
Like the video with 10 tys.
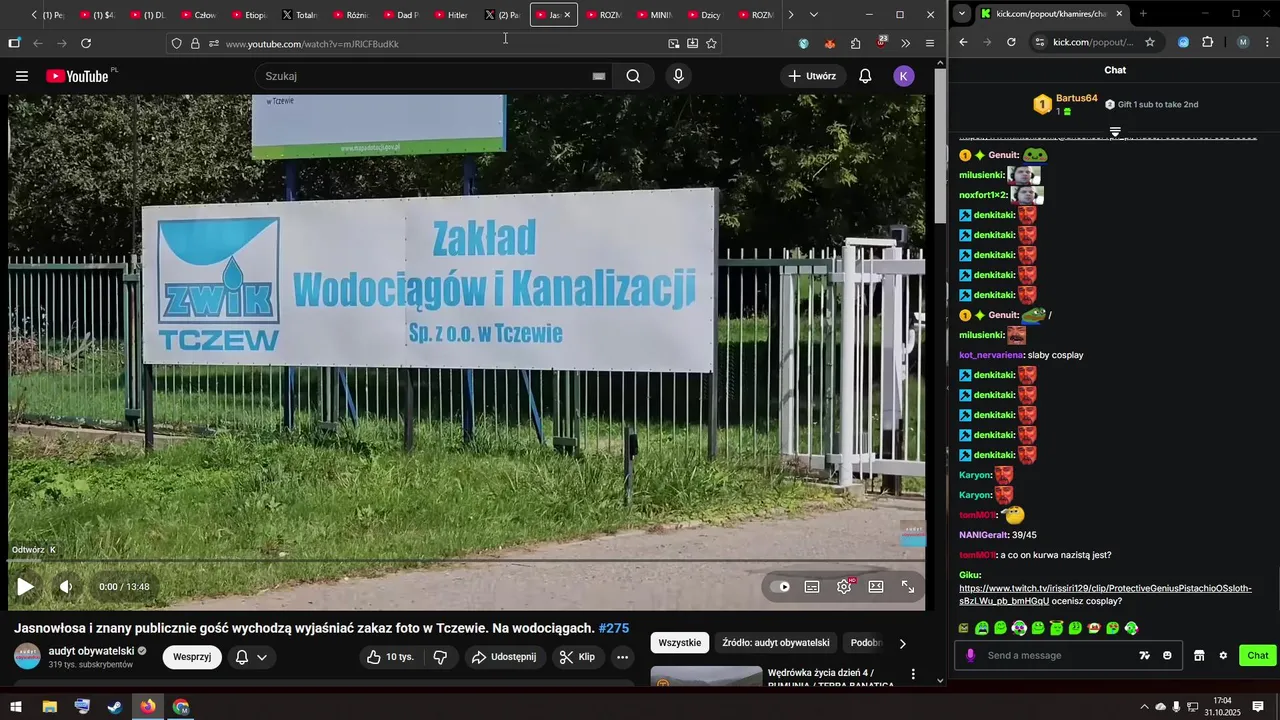click(x=390, y=657)
